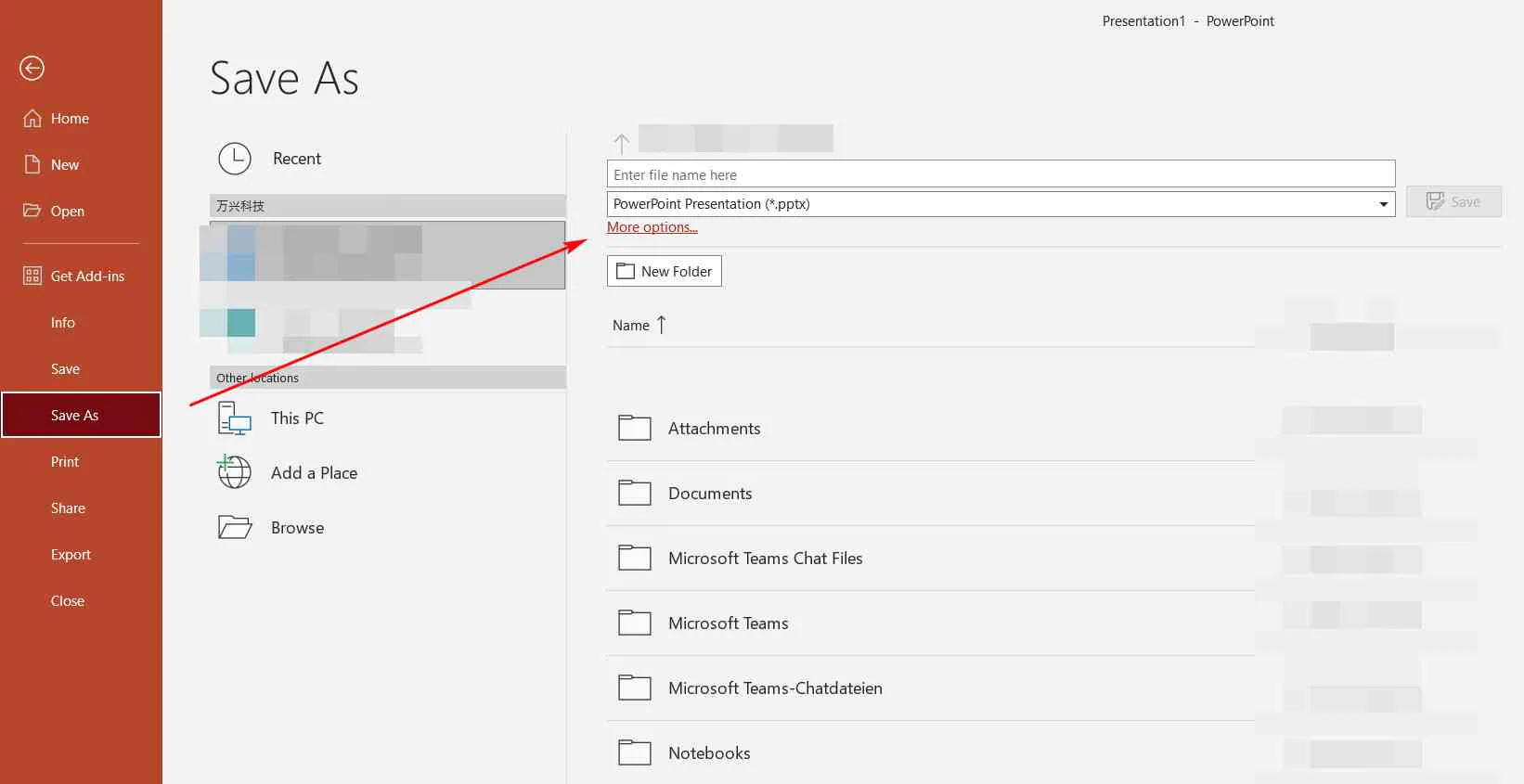Select Export in the sidebar
Screen dimensions: 1524x784
71,554
